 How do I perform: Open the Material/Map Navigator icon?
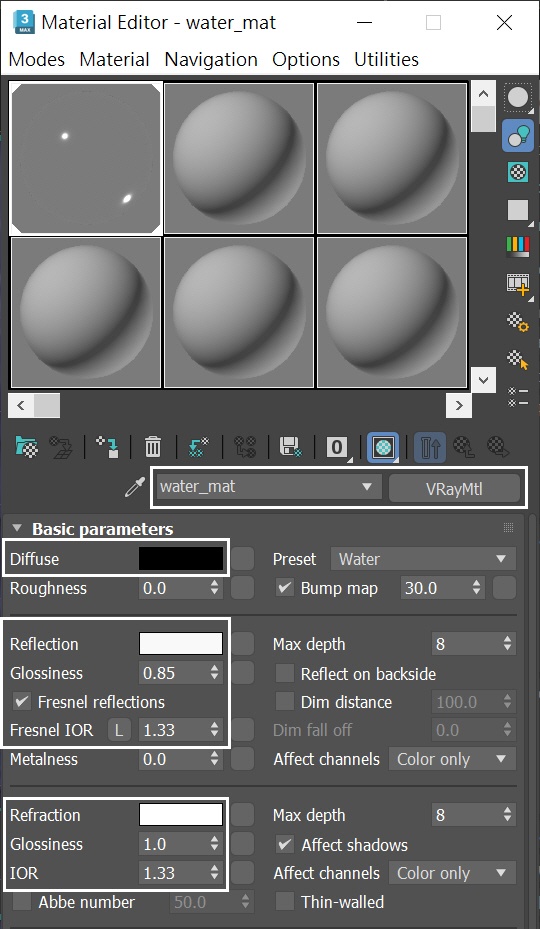point(517,396)
